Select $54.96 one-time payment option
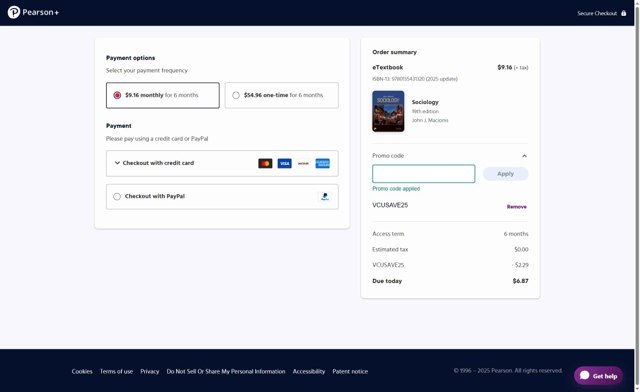The height and width of the screenshot is (392, 640). 281,95
